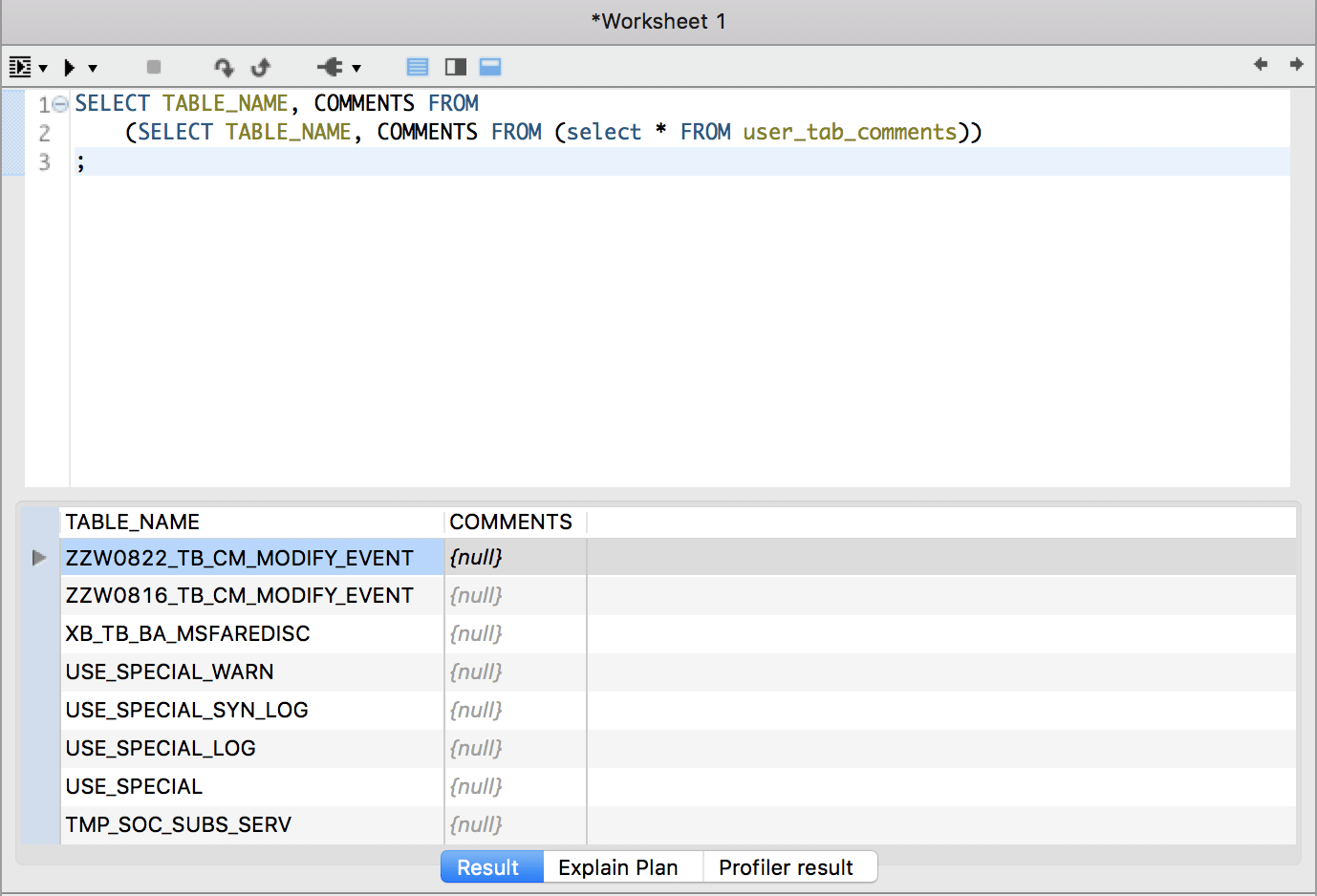
Task: Select the Result tab
Action: [x=488, y=867]
